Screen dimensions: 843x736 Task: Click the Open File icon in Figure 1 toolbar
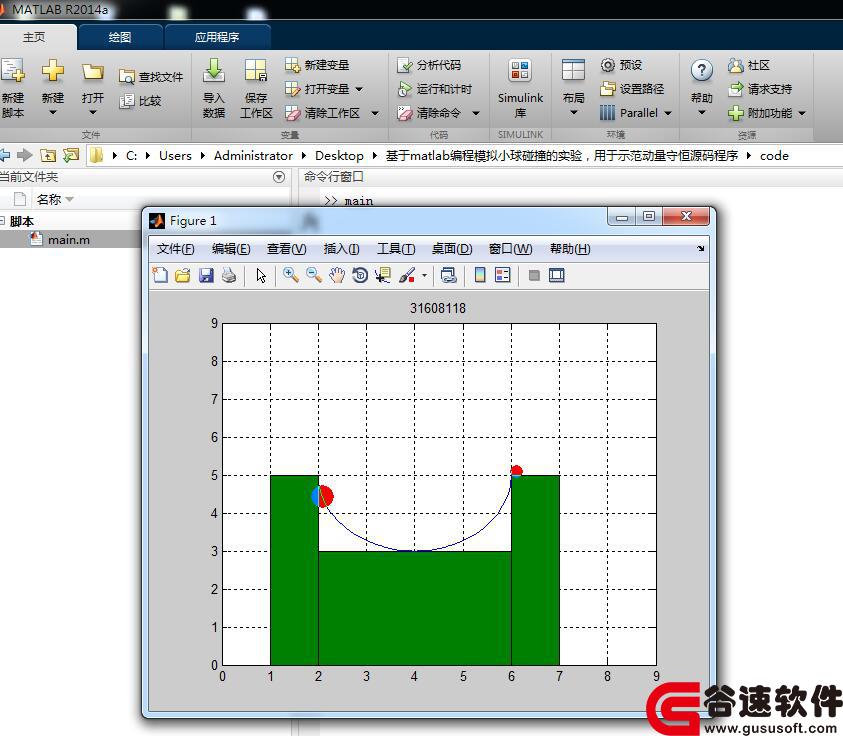coord(183,275)
